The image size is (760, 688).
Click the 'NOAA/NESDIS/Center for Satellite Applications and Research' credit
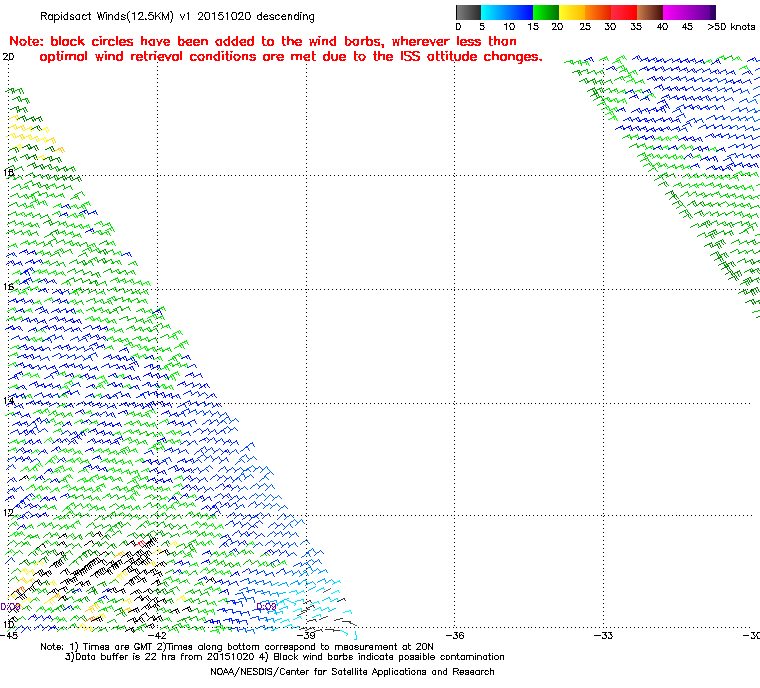352,672
